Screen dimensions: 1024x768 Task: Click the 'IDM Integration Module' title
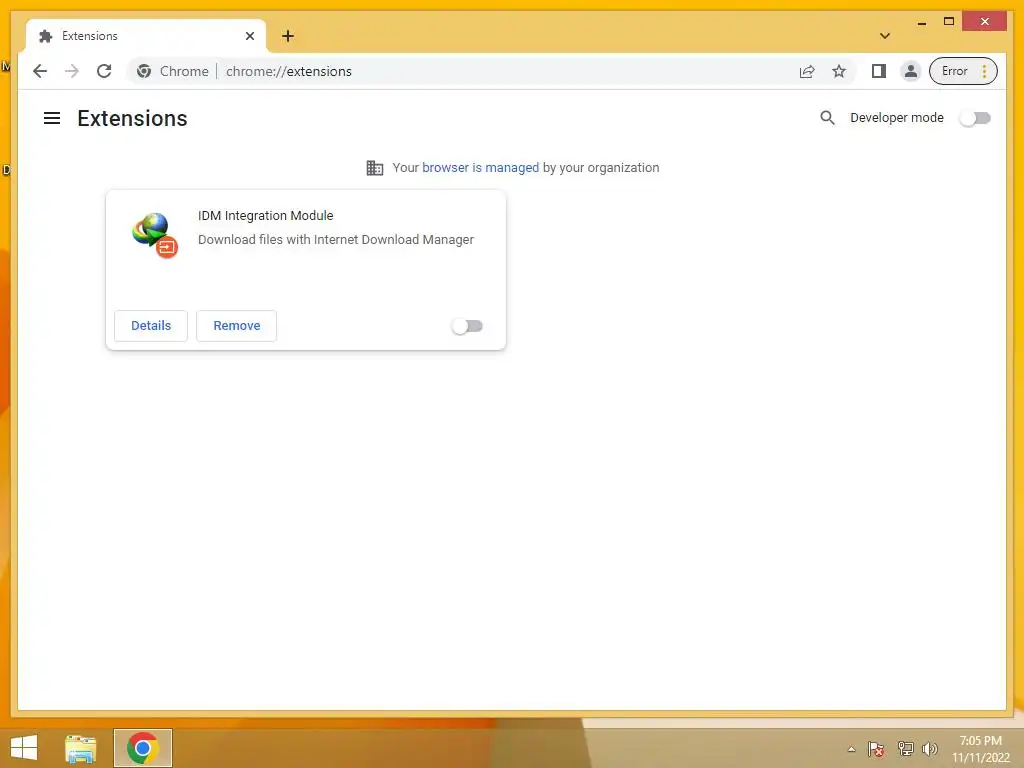(266, 216)
